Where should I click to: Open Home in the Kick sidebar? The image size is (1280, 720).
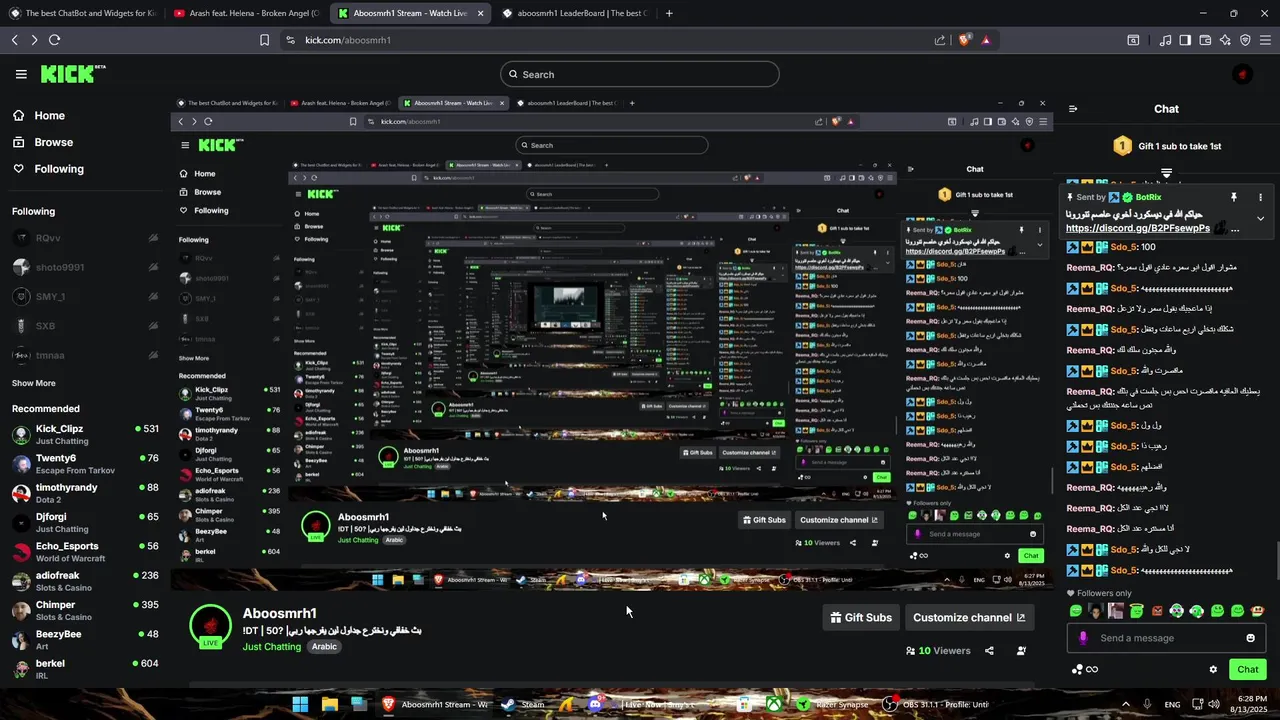tap(40, 115)
